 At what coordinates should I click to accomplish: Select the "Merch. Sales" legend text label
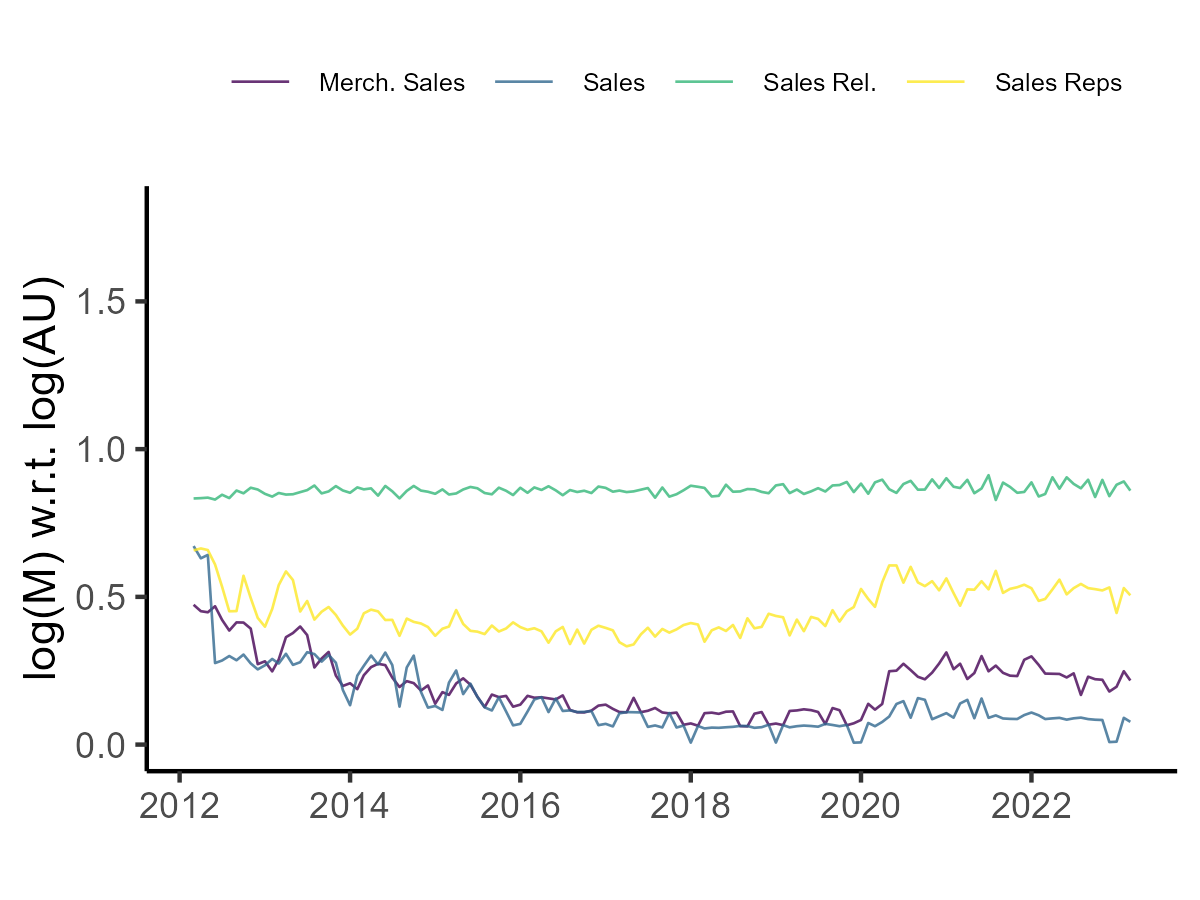[x=391, y=83]
